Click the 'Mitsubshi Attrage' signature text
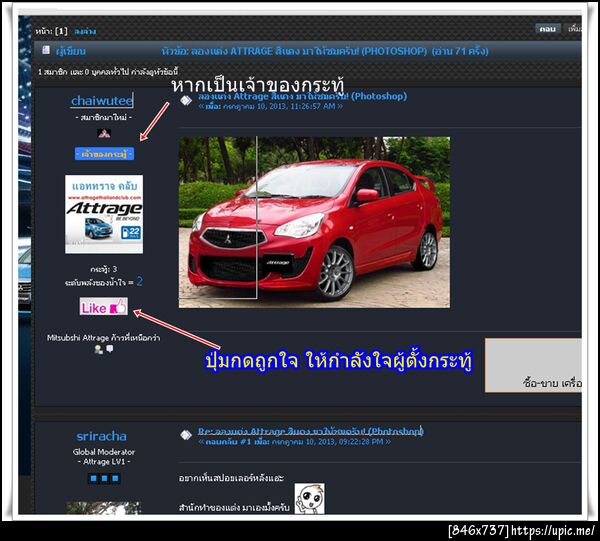 tap(104, 338)
